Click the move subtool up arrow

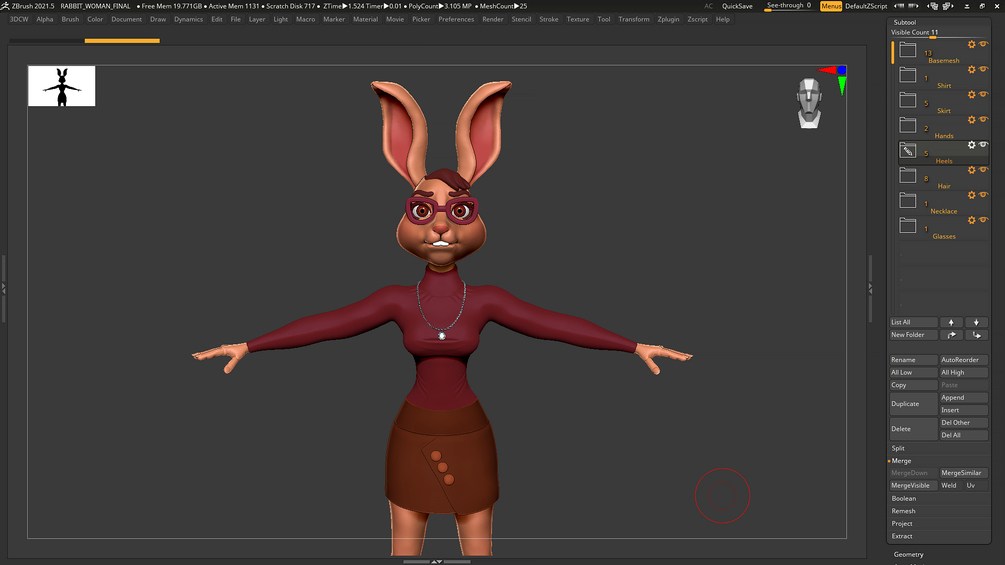pyautogui.click(x=951, y=322)
